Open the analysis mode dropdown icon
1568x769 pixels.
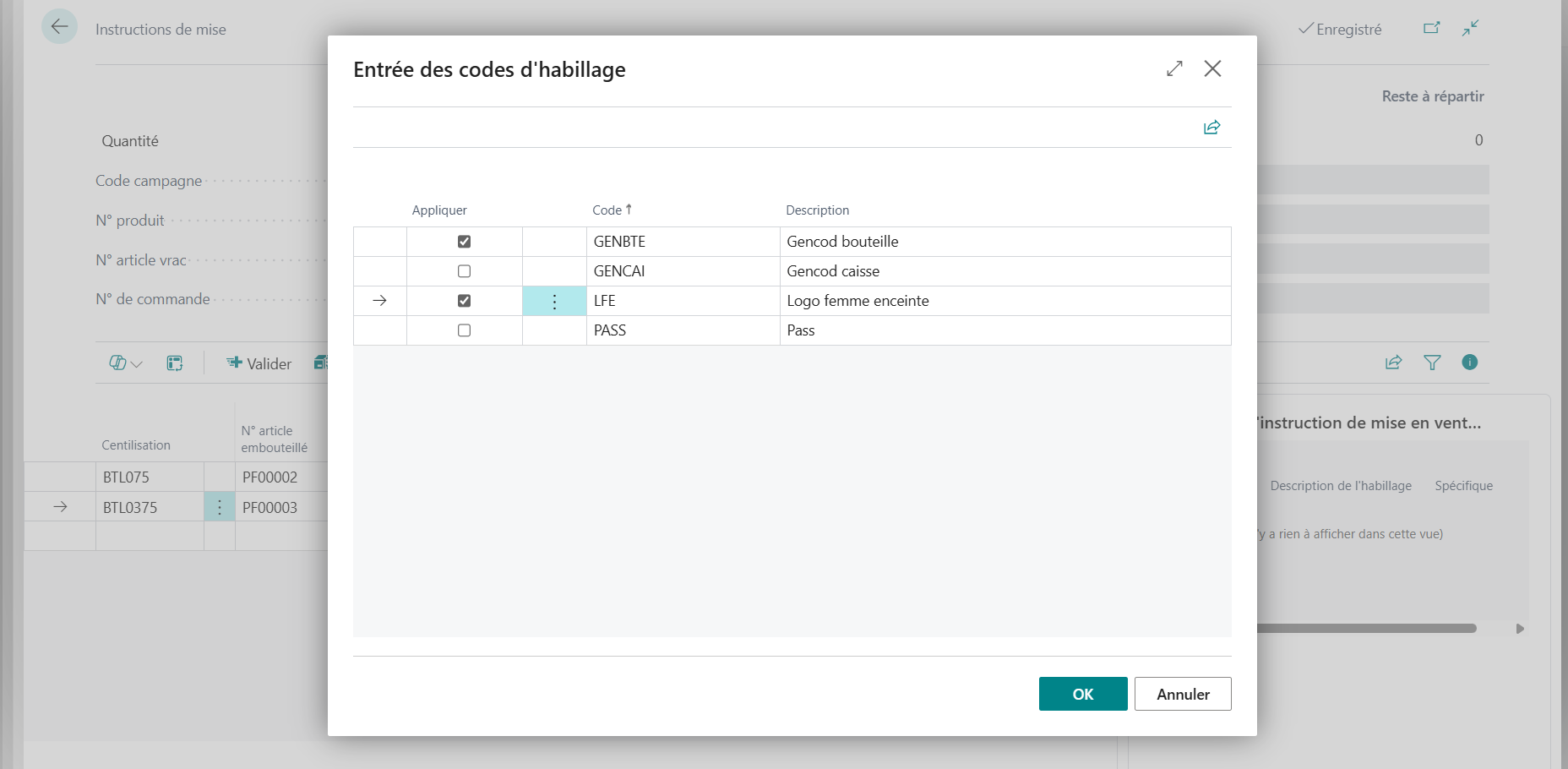click(x=126, y=363)
